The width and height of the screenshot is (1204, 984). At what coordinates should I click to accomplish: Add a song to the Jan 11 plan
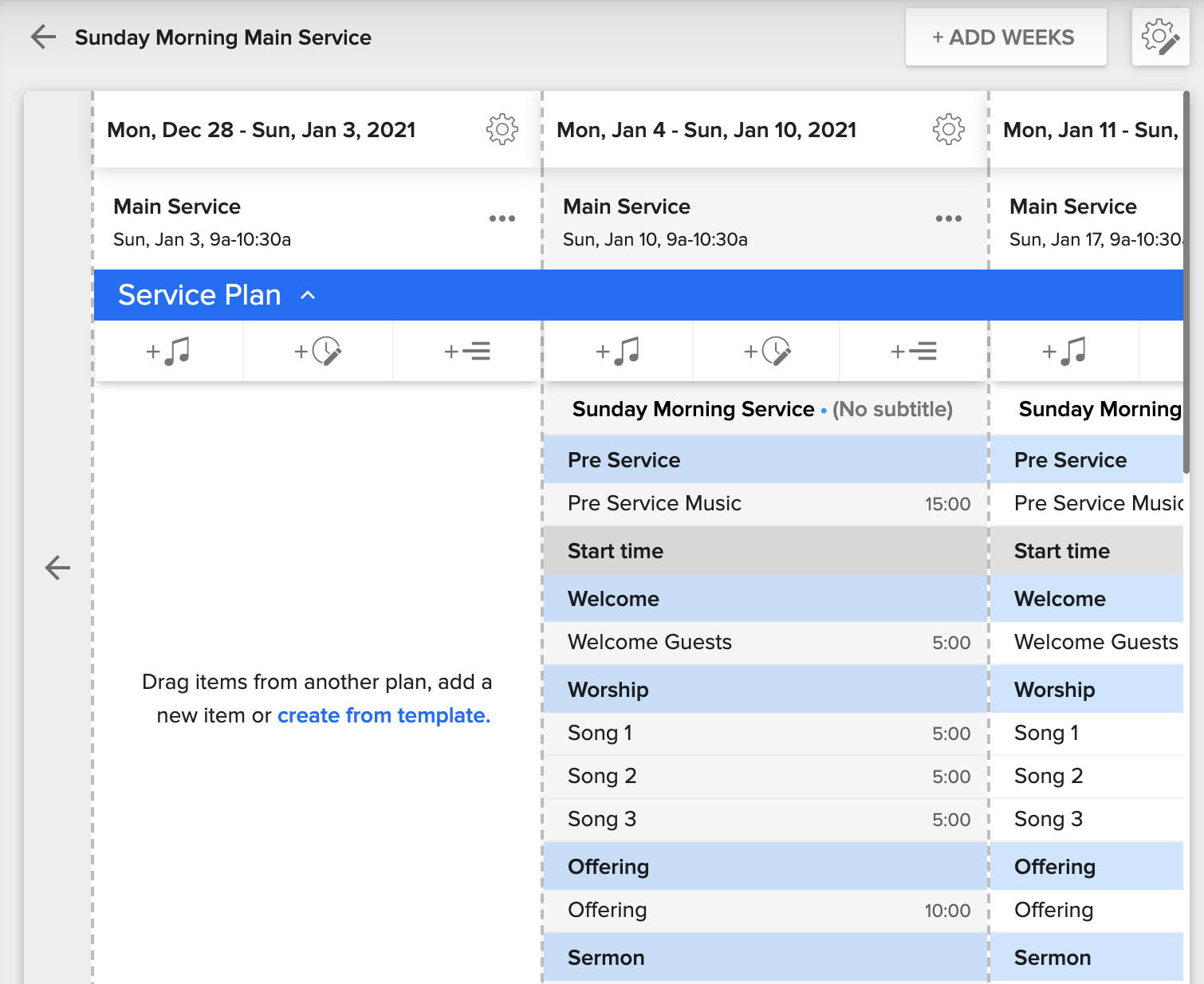point(1064,351)
